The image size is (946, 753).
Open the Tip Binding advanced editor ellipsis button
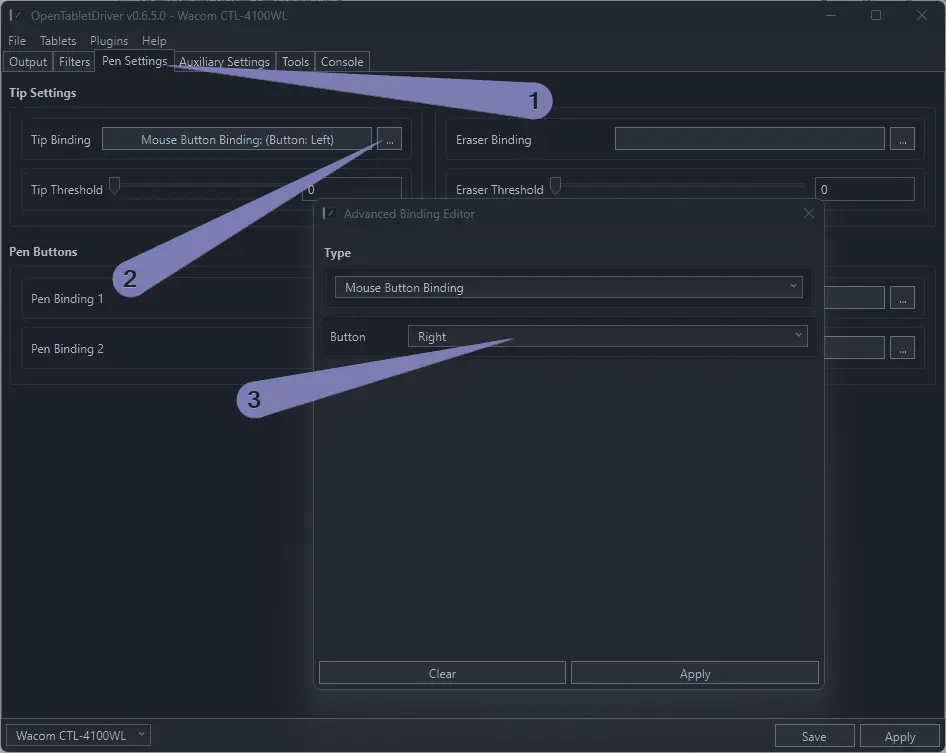point(389,140)
